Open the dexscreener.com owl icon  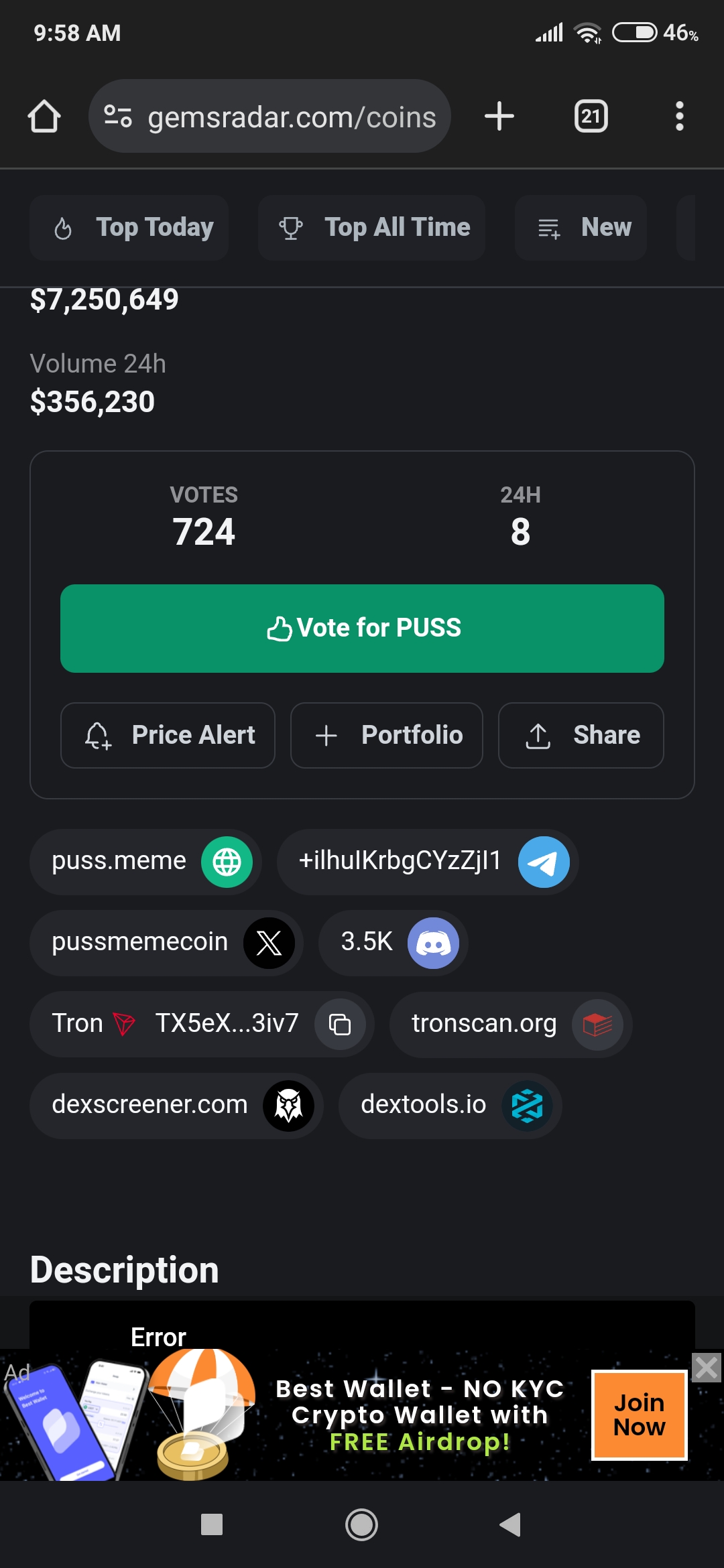coord(288,1106)
